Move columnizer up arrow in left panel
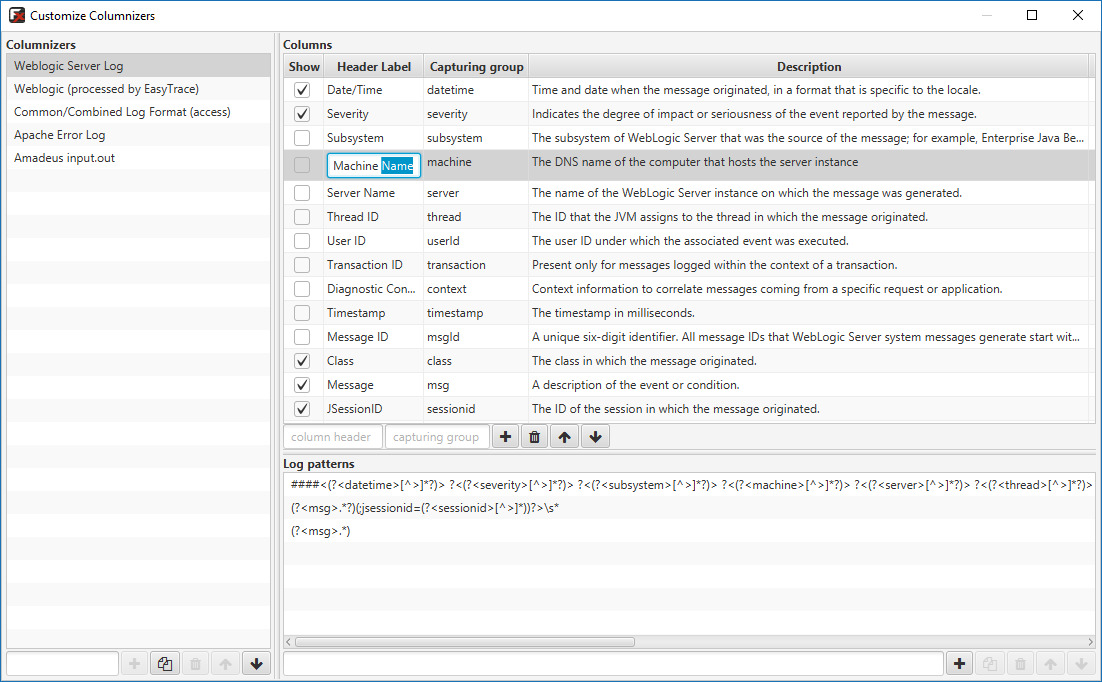1102x682 pixels. point(226,663)
